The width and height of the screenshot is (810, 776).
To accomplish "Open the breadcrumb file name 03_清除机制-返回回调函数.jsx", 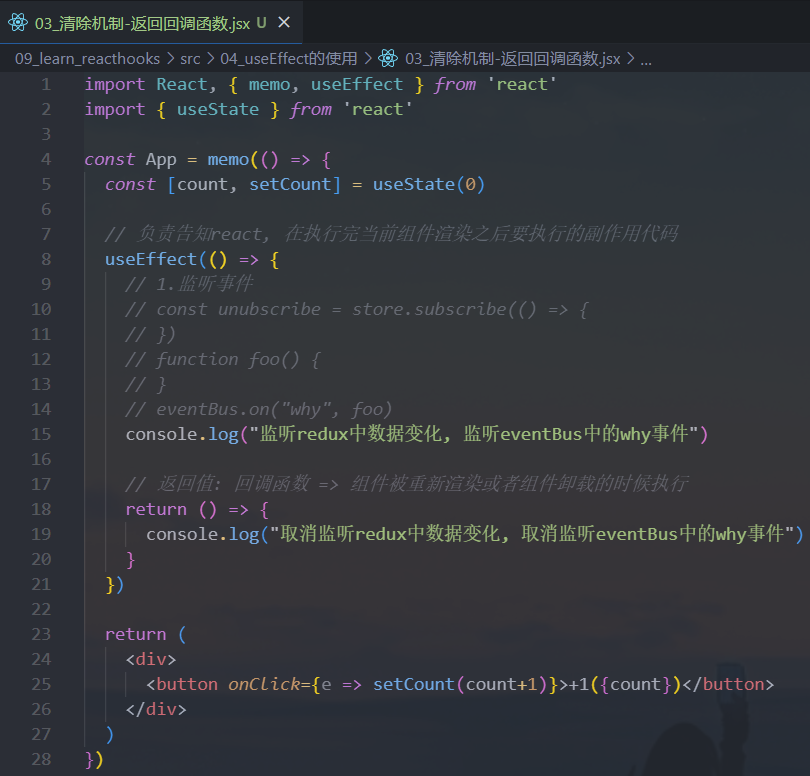I will 512,59.
